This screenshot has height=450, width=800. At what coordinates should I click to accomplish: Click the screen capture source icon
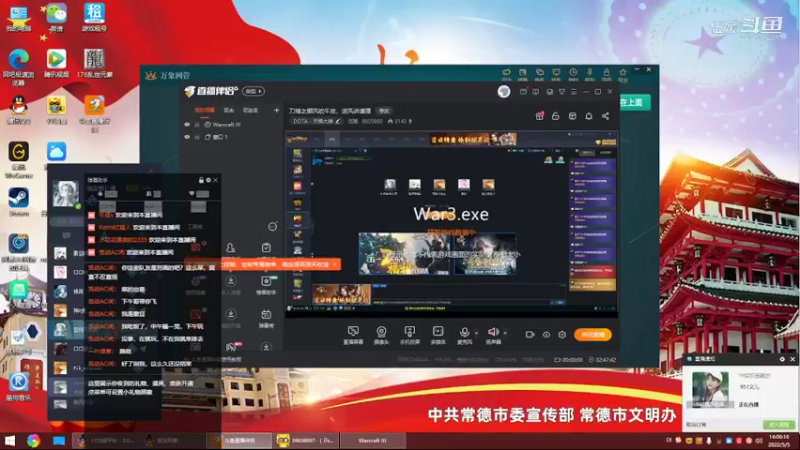click(x=353, y=332)
